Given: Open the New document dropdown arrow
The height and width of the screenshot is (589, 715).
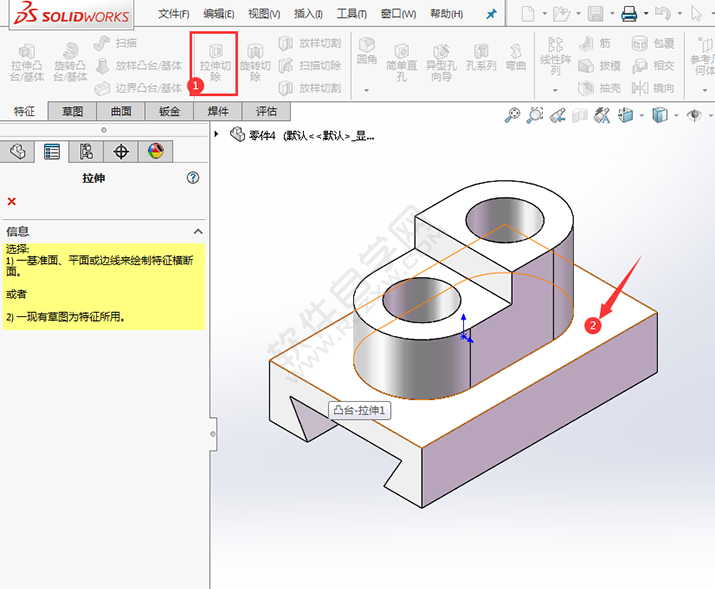Looking at the screenshot, I should click(544, 14).
